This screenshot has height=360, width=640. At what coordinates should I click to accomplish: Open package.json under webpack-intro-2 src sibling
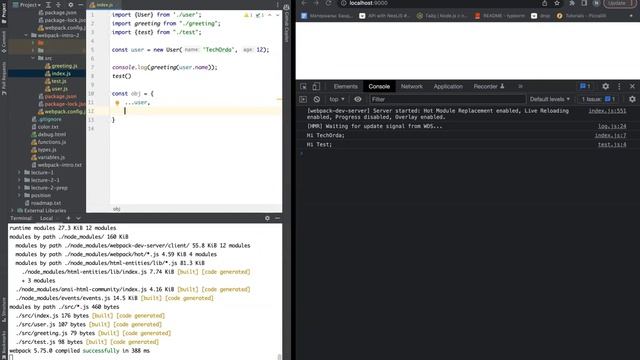[58, 96]
